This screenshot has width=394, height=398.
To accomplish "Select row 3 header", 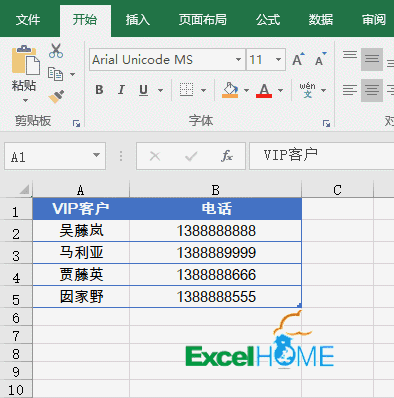I will click(16, 253).
